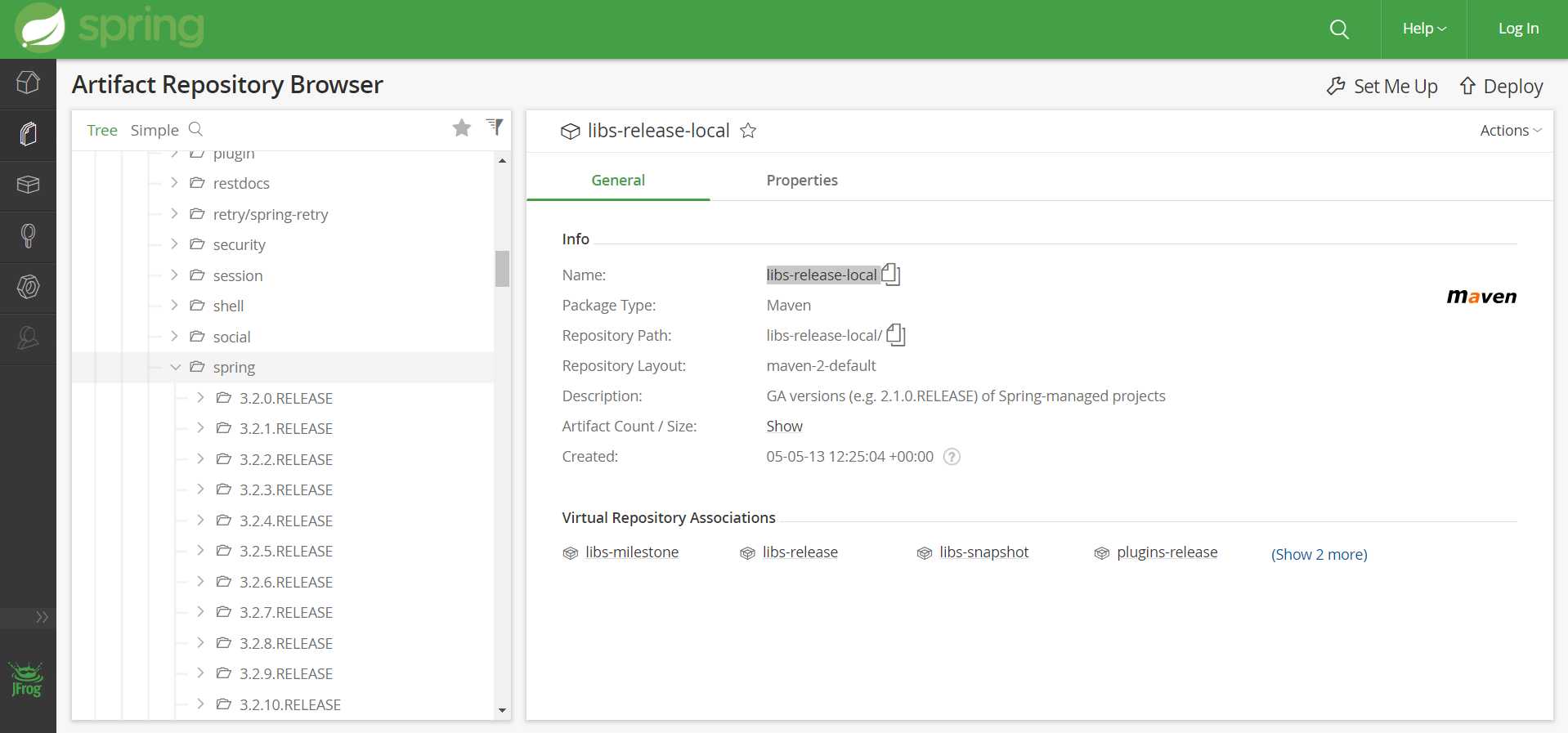1568x733 pixels.
Task: Copy the repository name to clipboard
Action: tap(891, 274)
